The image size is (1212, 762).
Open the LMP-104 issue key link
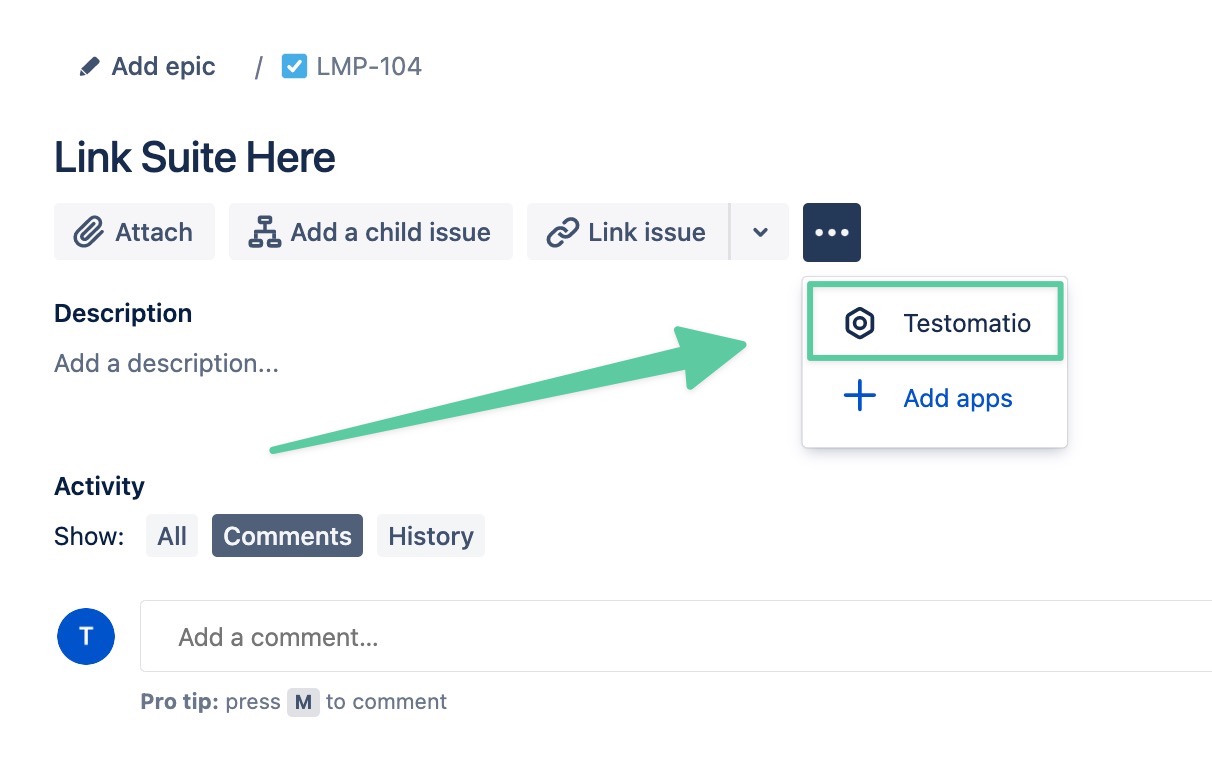(x=368, y=67)
